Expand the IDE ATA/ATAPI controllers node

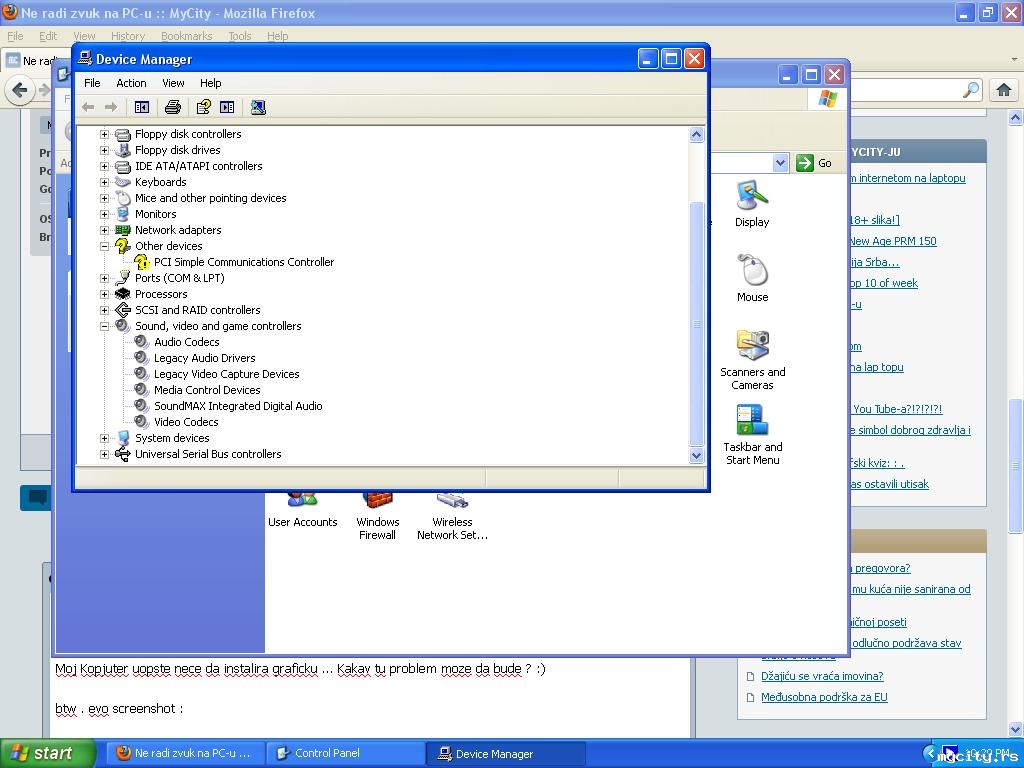(104, 166)
